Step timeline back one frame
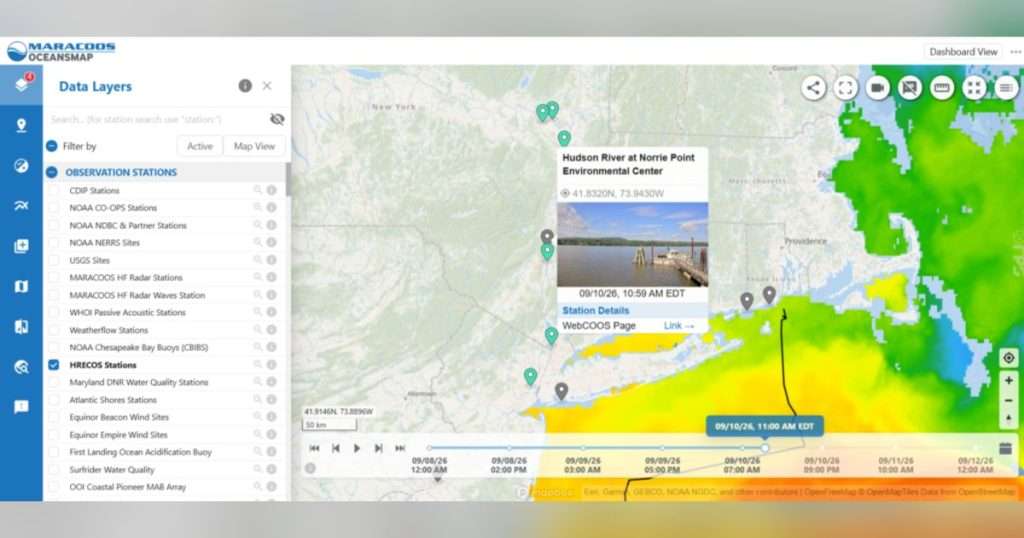The height and width of the screenshot is (538, 1024). (336, 449)
